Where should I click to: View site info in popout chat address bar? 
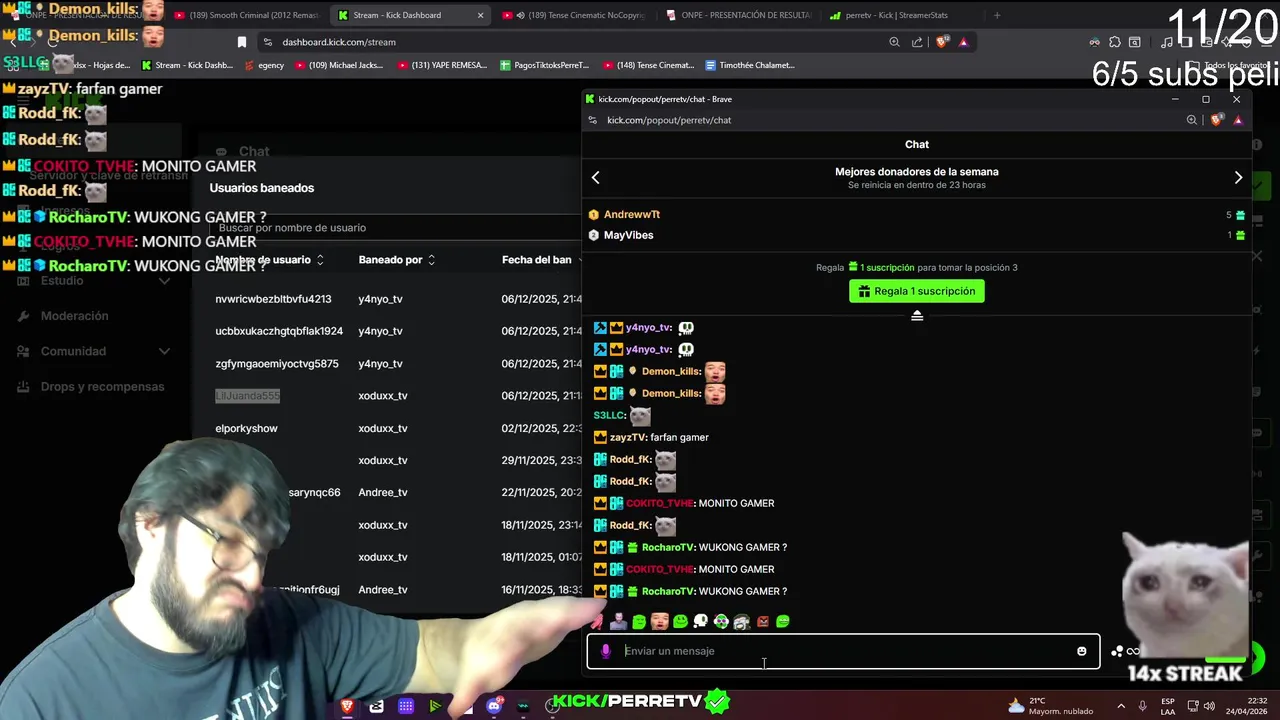593,120
